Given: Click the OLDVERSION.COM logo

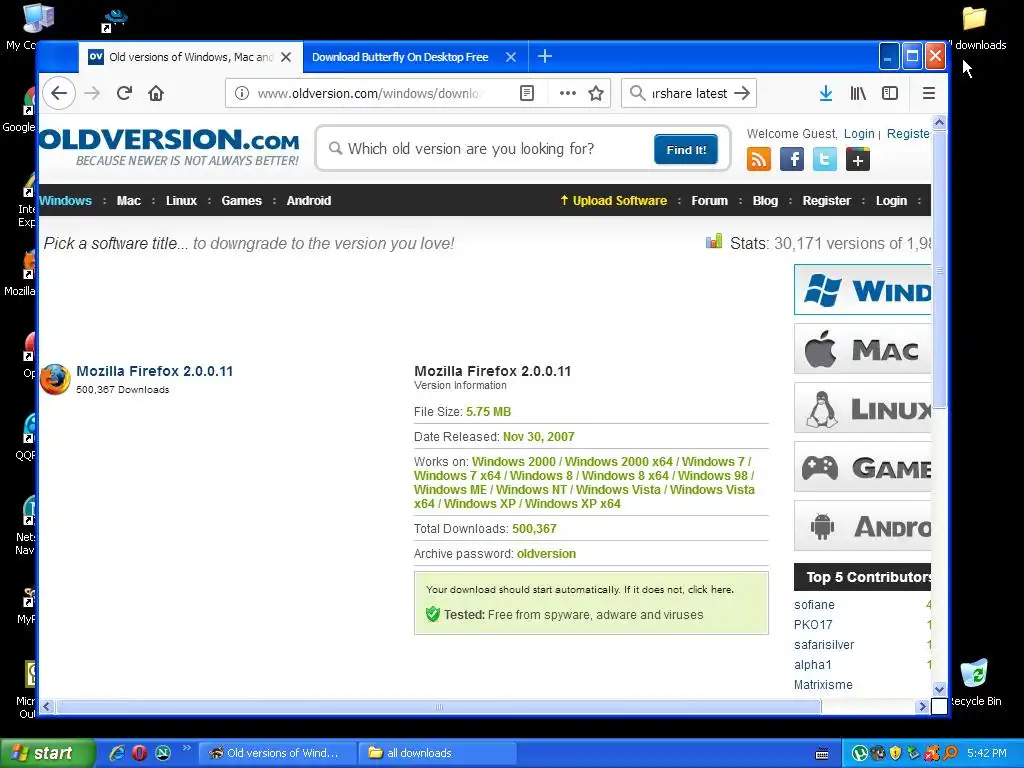Looking at the screenshot, I should (170, 147).
